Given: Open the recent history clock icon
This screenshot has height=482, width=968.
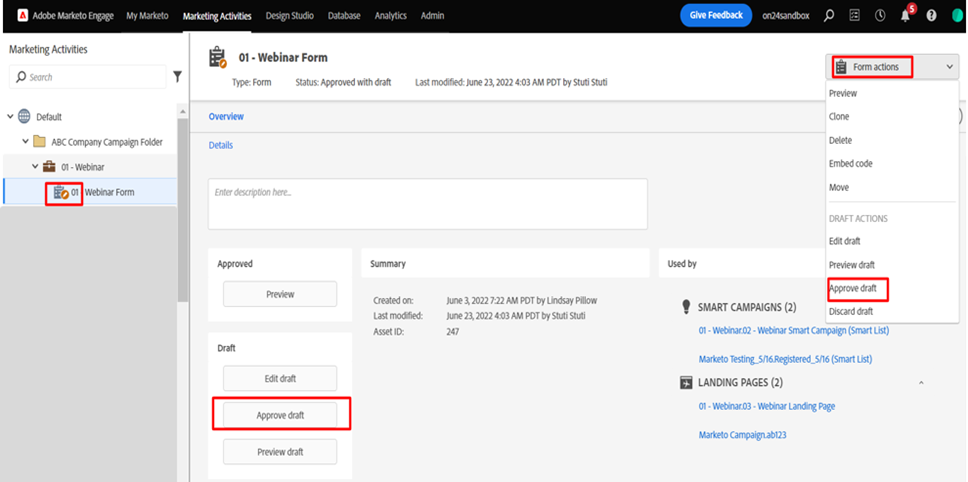Looking at the screenshot, I should (880, 16).
